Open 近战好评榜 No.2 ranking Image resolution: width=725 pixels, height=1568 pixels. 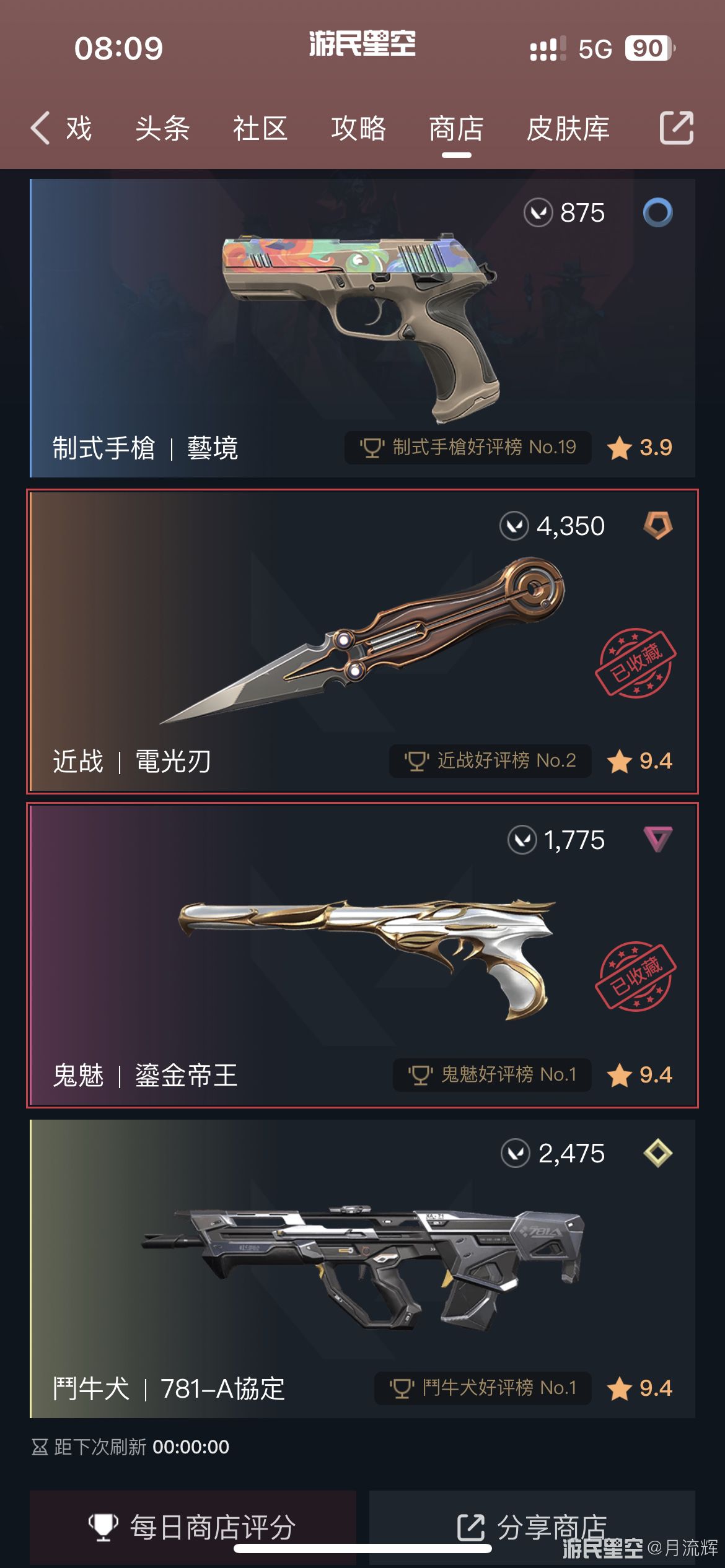pyautogui.click(x=490, y=760)
